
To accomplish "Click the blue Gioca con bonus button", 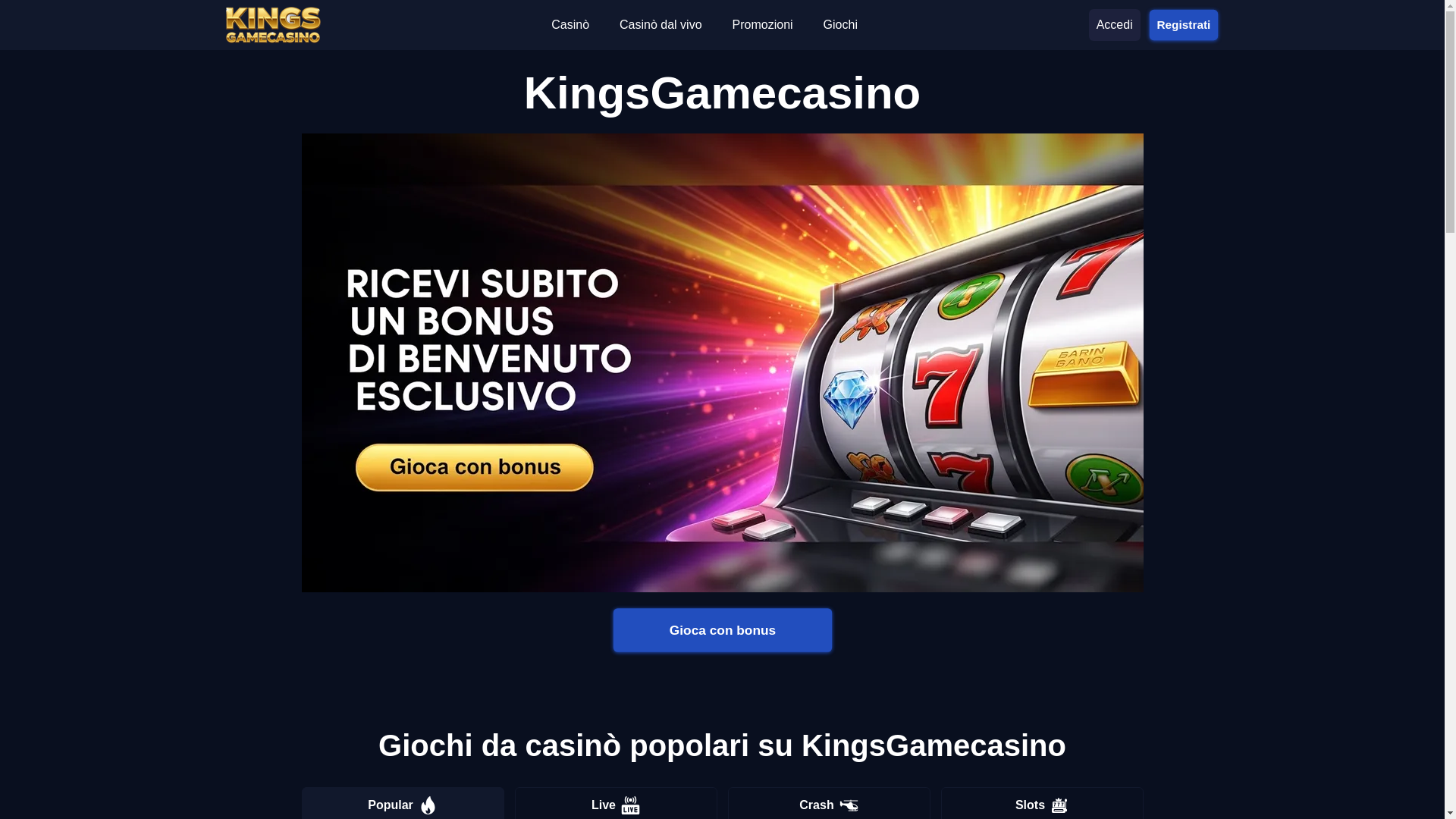I will click(x=723, y=630).
